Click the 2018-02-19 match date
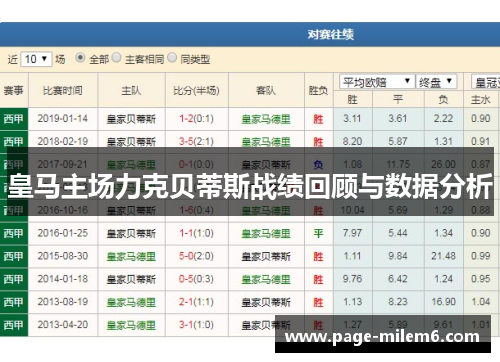Image resolution: width=500 pixels, height=362 pixels. 63,141
